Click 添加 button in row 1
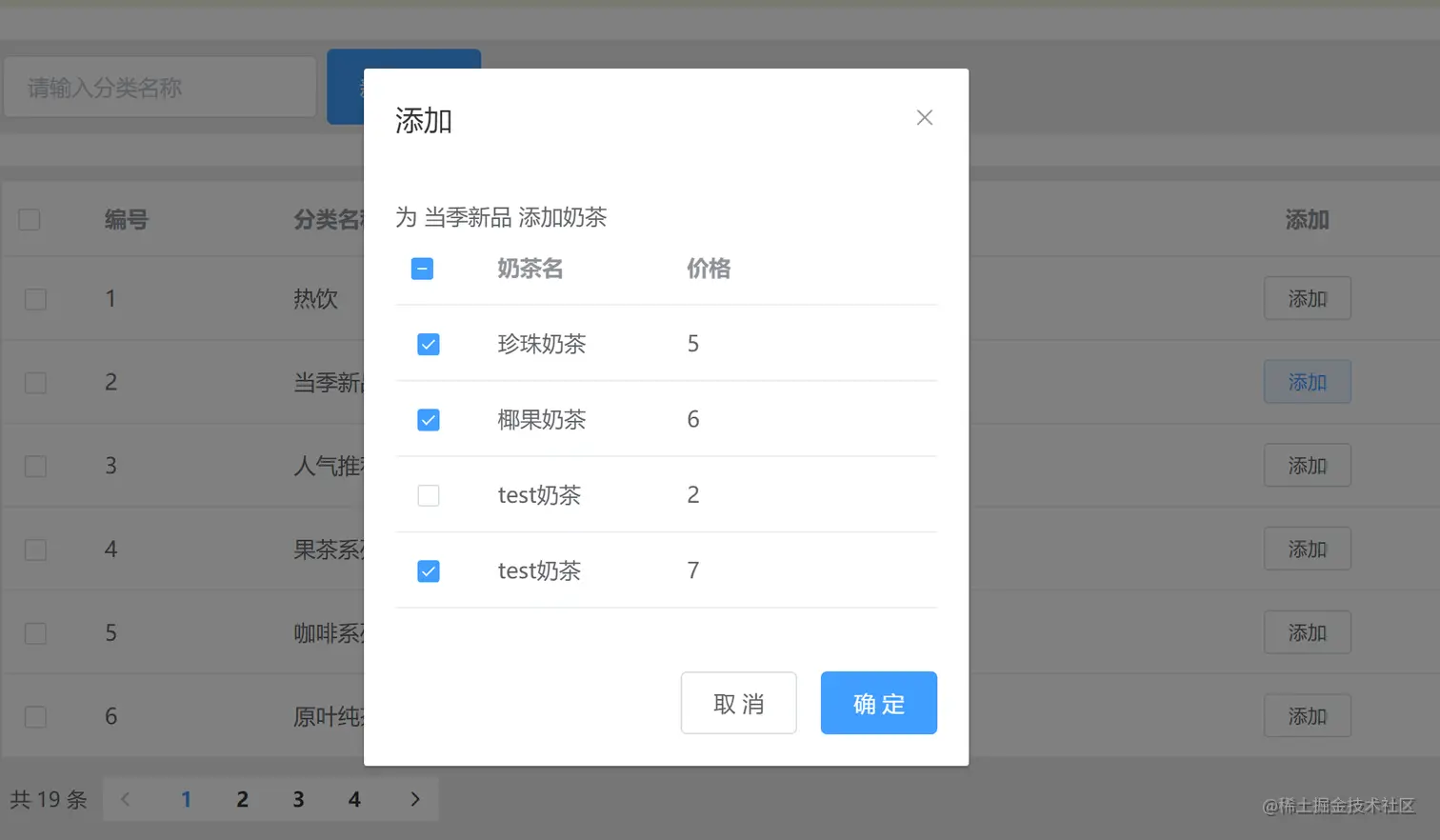 [1307, 298]
